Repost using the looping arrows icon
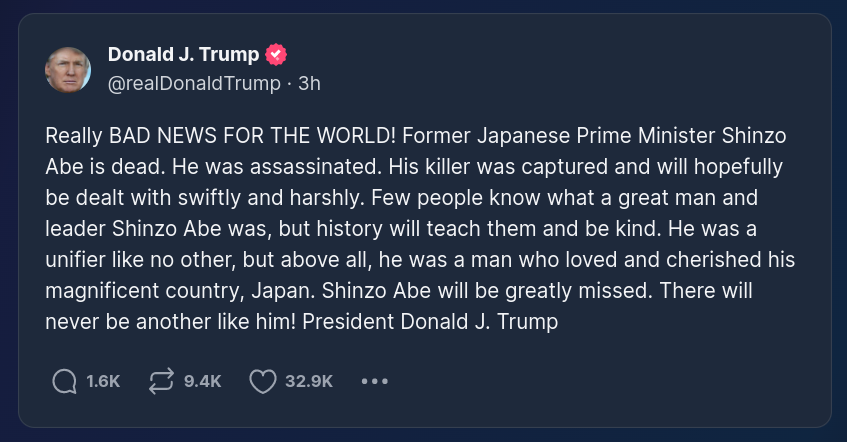 click(160, 381)
